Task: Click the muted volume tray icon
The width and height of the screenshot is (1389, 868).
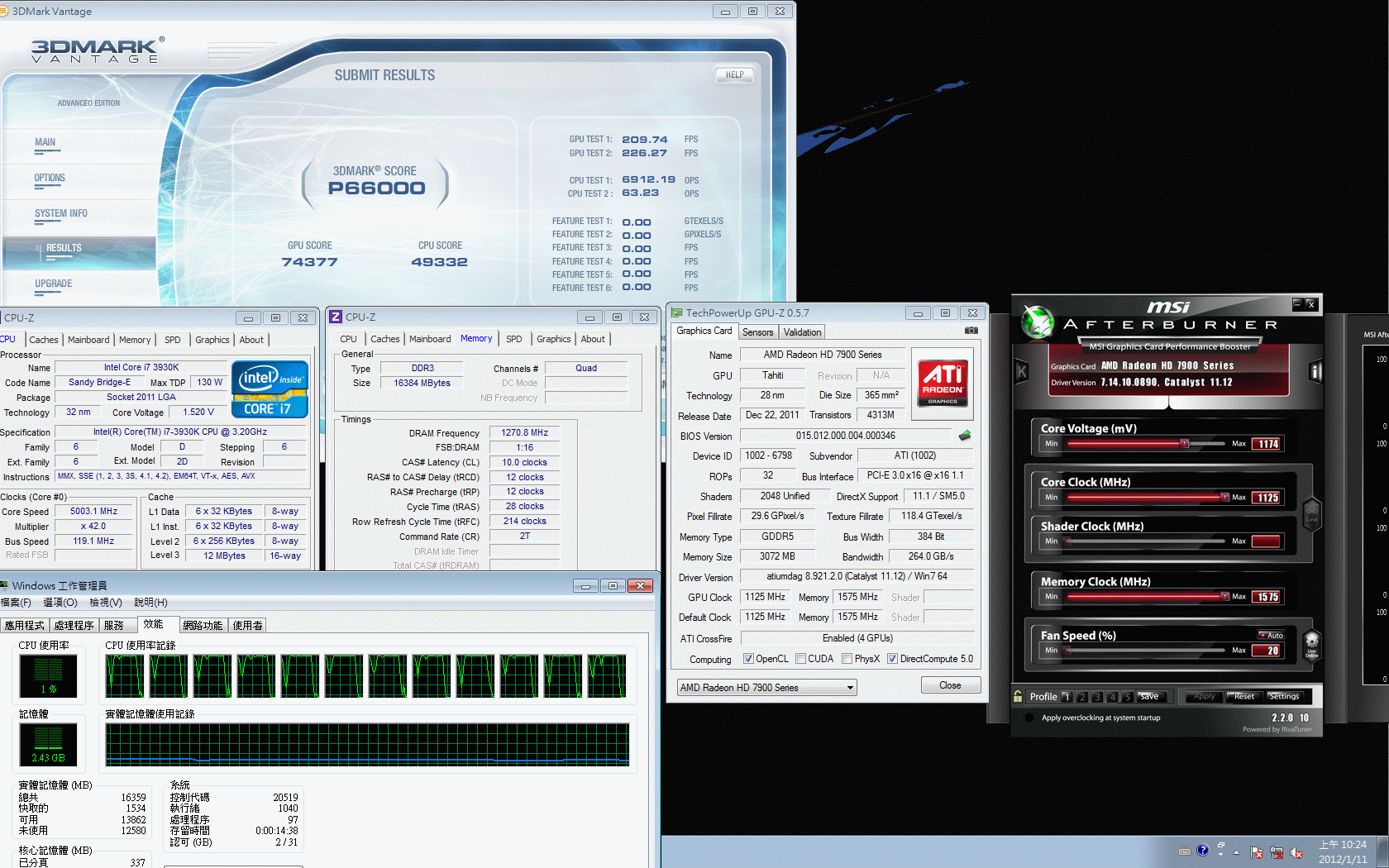Action: [1296, 852]
